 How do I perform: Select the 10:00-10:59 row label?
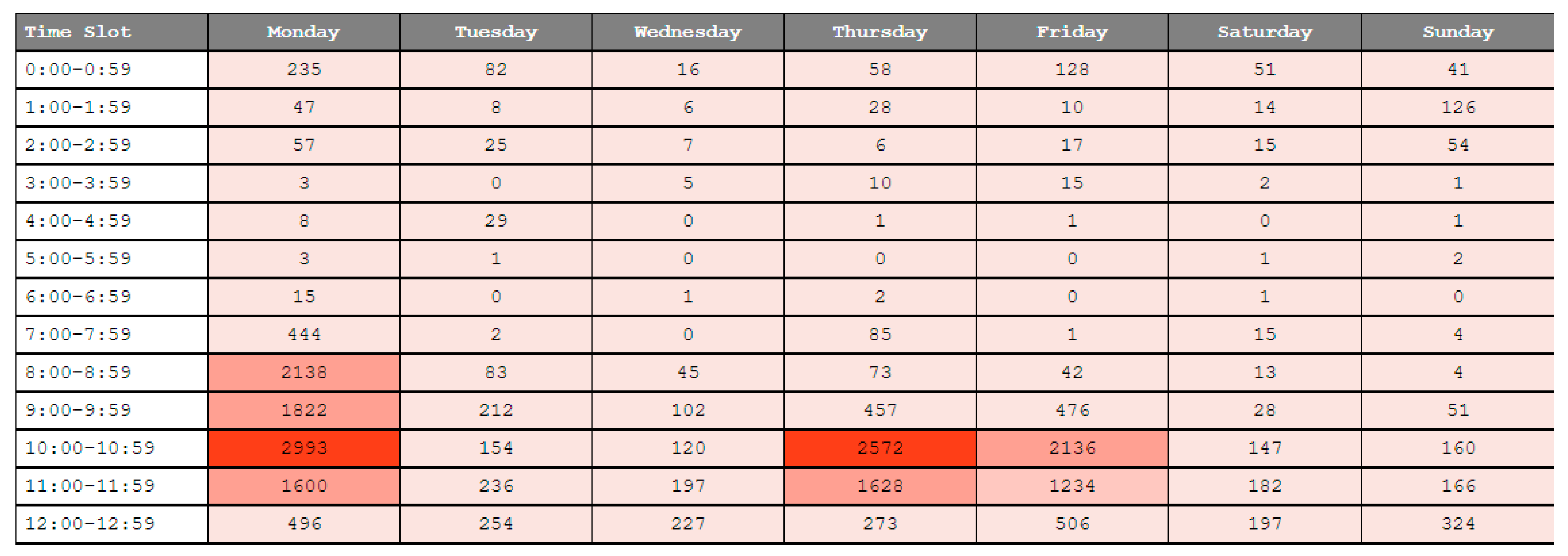90,448
